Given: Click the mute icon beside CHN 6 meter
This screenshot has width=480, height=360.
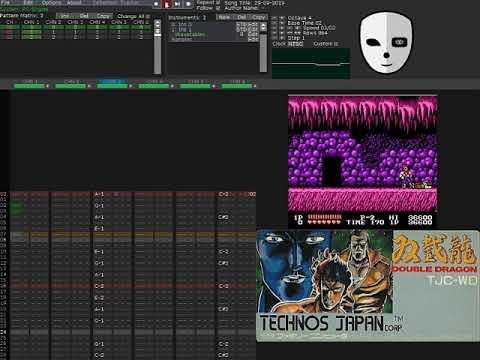Looking at the screenshot, I should click(255, 86).
